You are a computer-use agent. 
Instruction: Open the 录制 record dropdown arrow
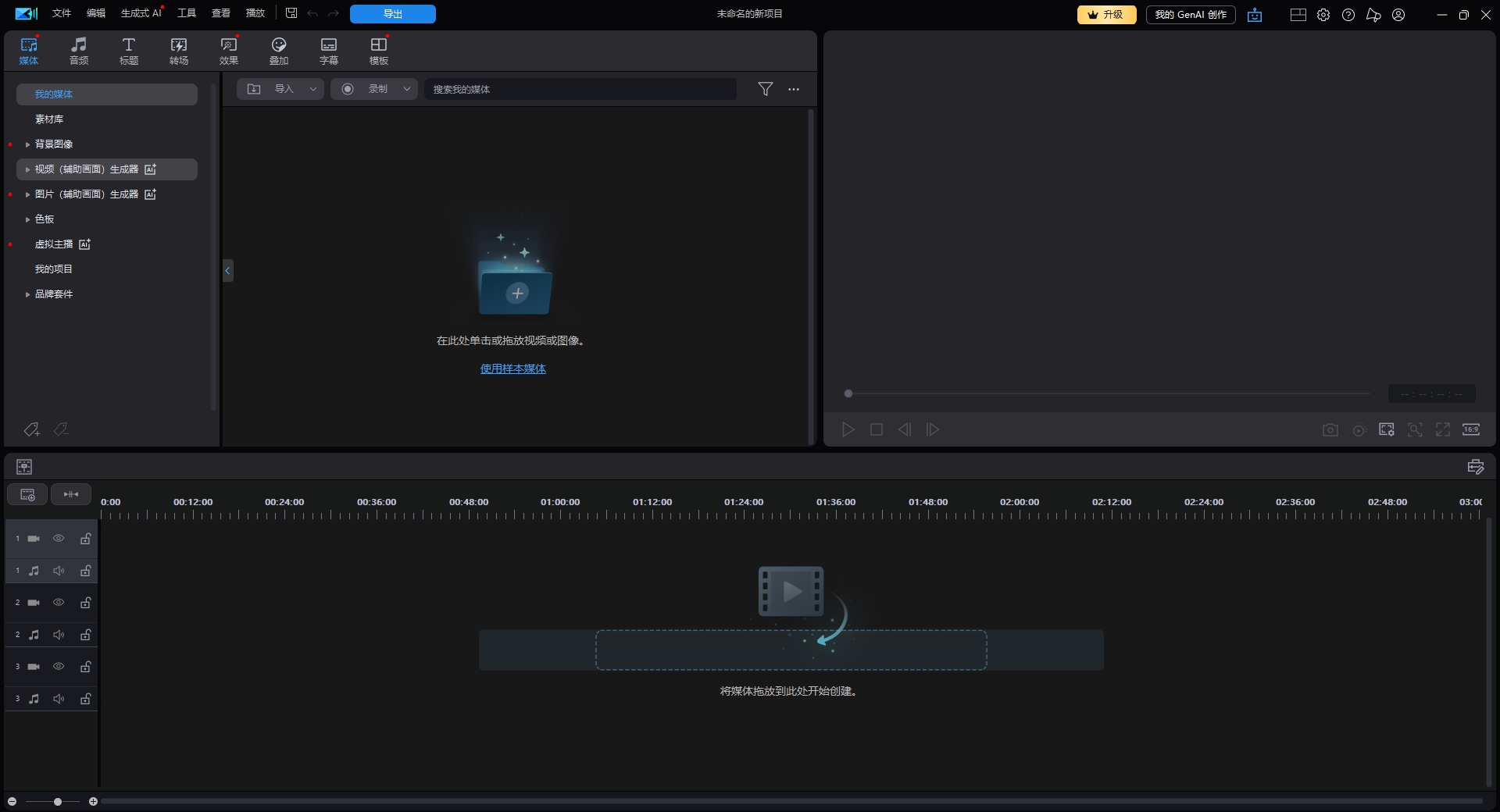click(407, 89)
